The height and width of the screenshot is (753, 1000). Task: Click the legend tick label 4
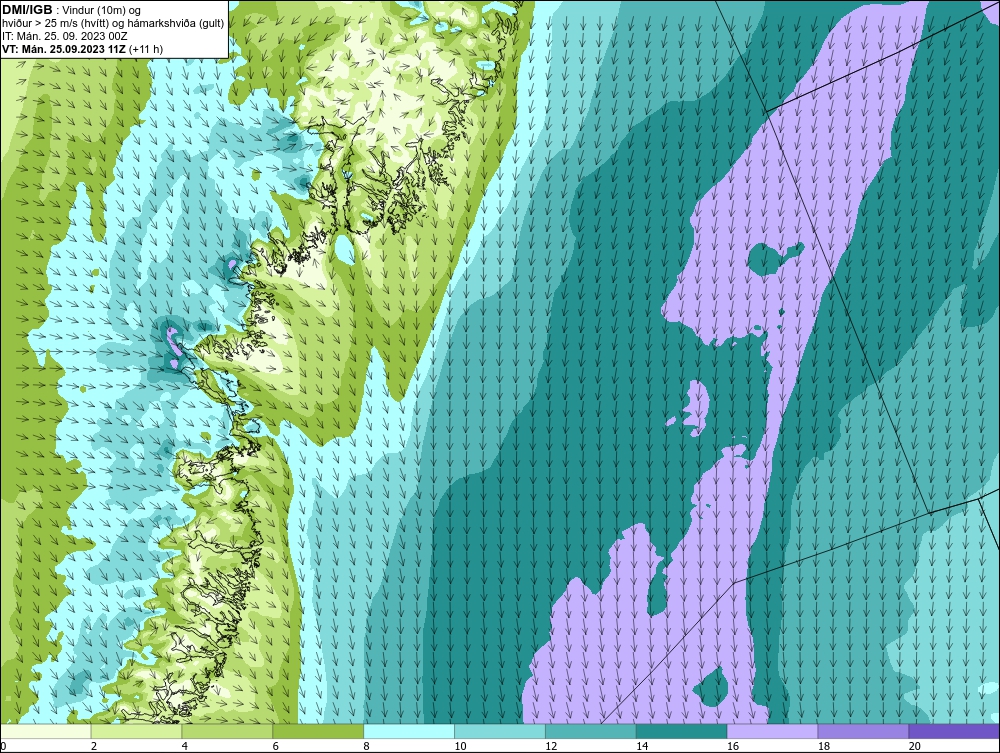(x=185, y=746)
